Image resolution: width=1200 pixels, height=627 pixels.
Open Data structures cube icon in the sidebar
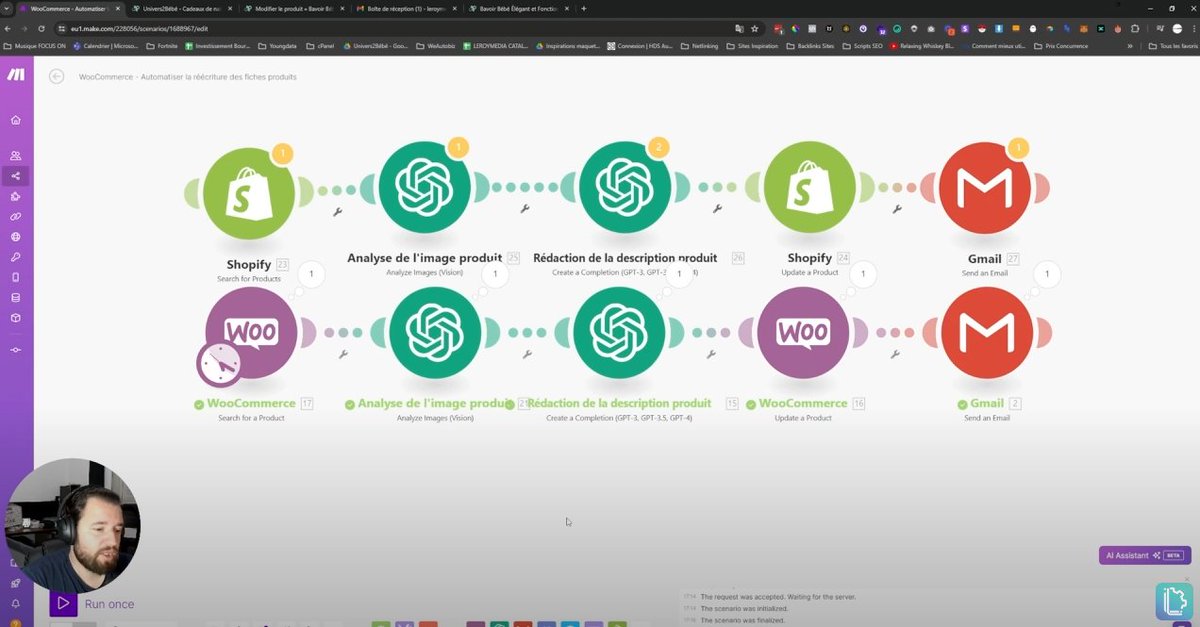(x=15, y=318)
